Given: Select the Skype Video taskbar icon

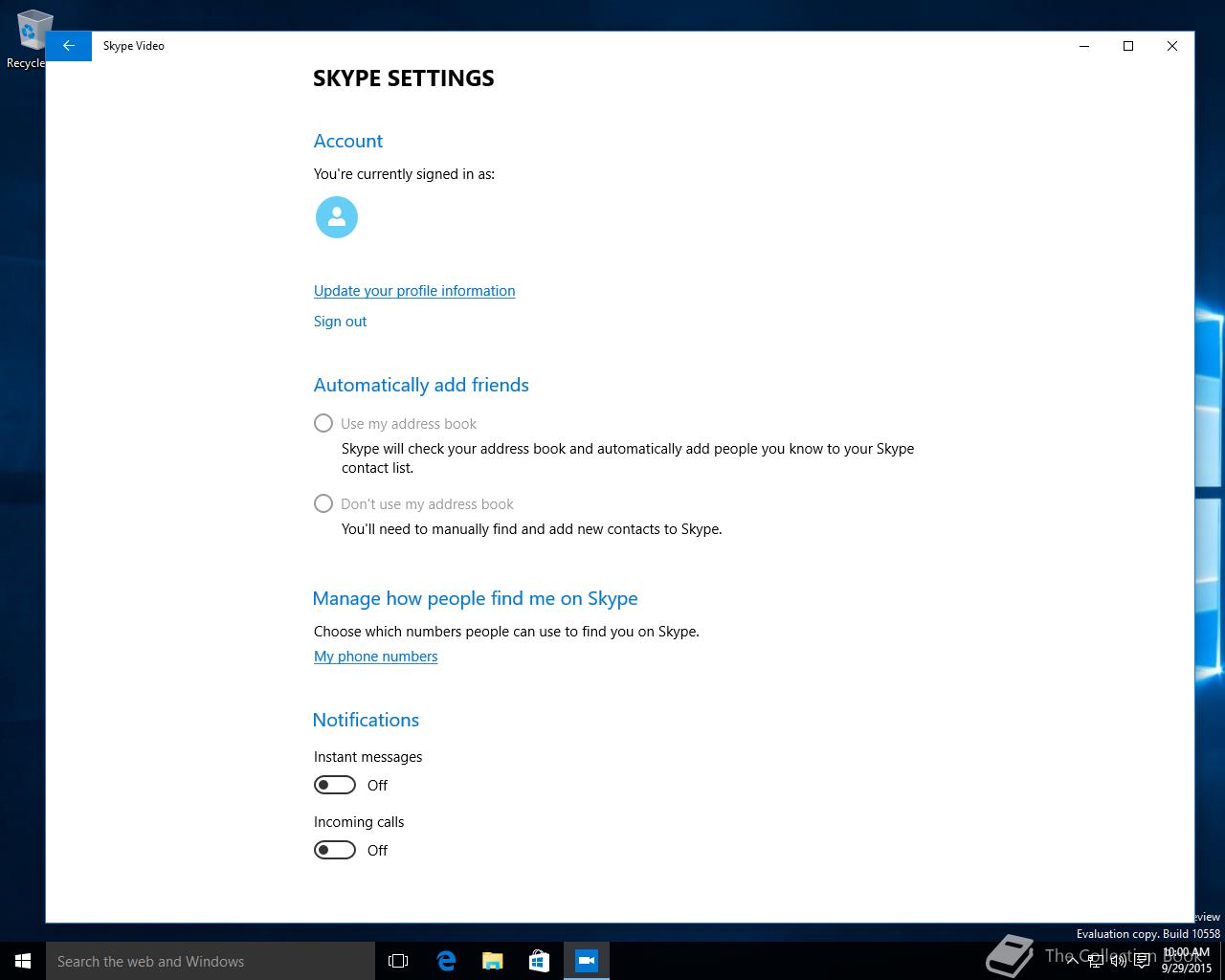Looking at the screenshot, I should coord(586,961).
